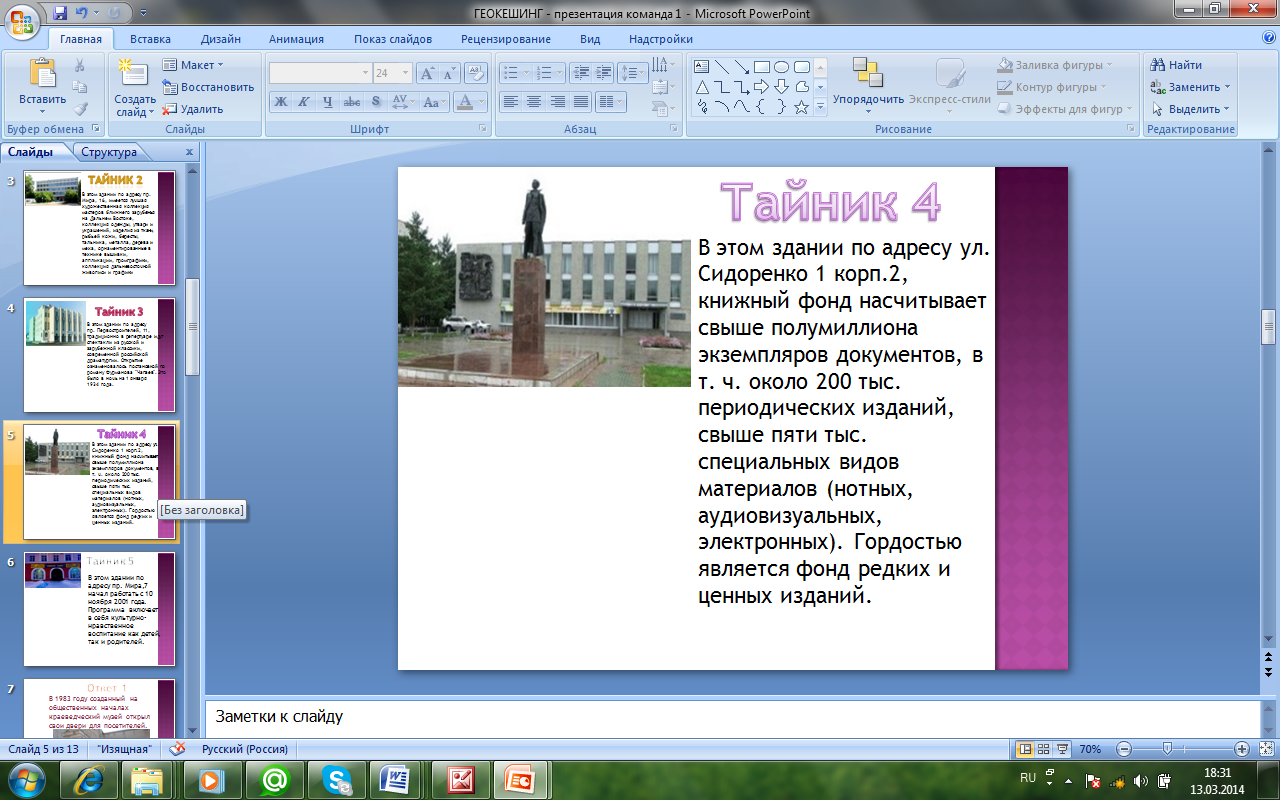
Task: Align text left in paragraph group
Action: (510, 102)
